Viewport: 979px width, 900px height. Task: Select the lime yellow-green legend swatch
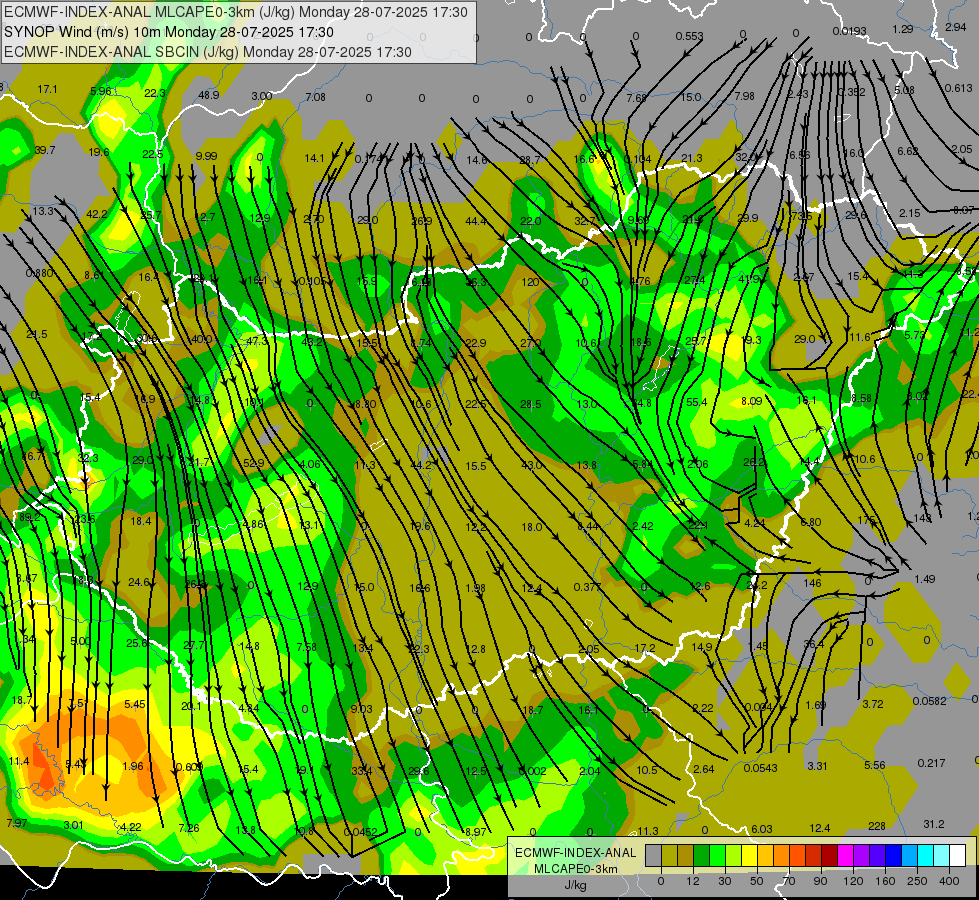(x=734, y=855)
